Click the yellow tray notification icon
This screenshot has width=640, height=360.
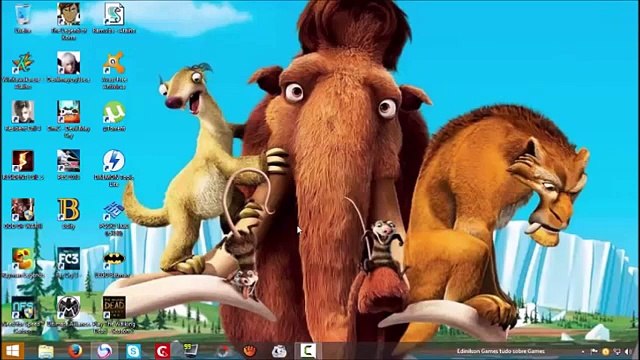click(x=606, y=351)
